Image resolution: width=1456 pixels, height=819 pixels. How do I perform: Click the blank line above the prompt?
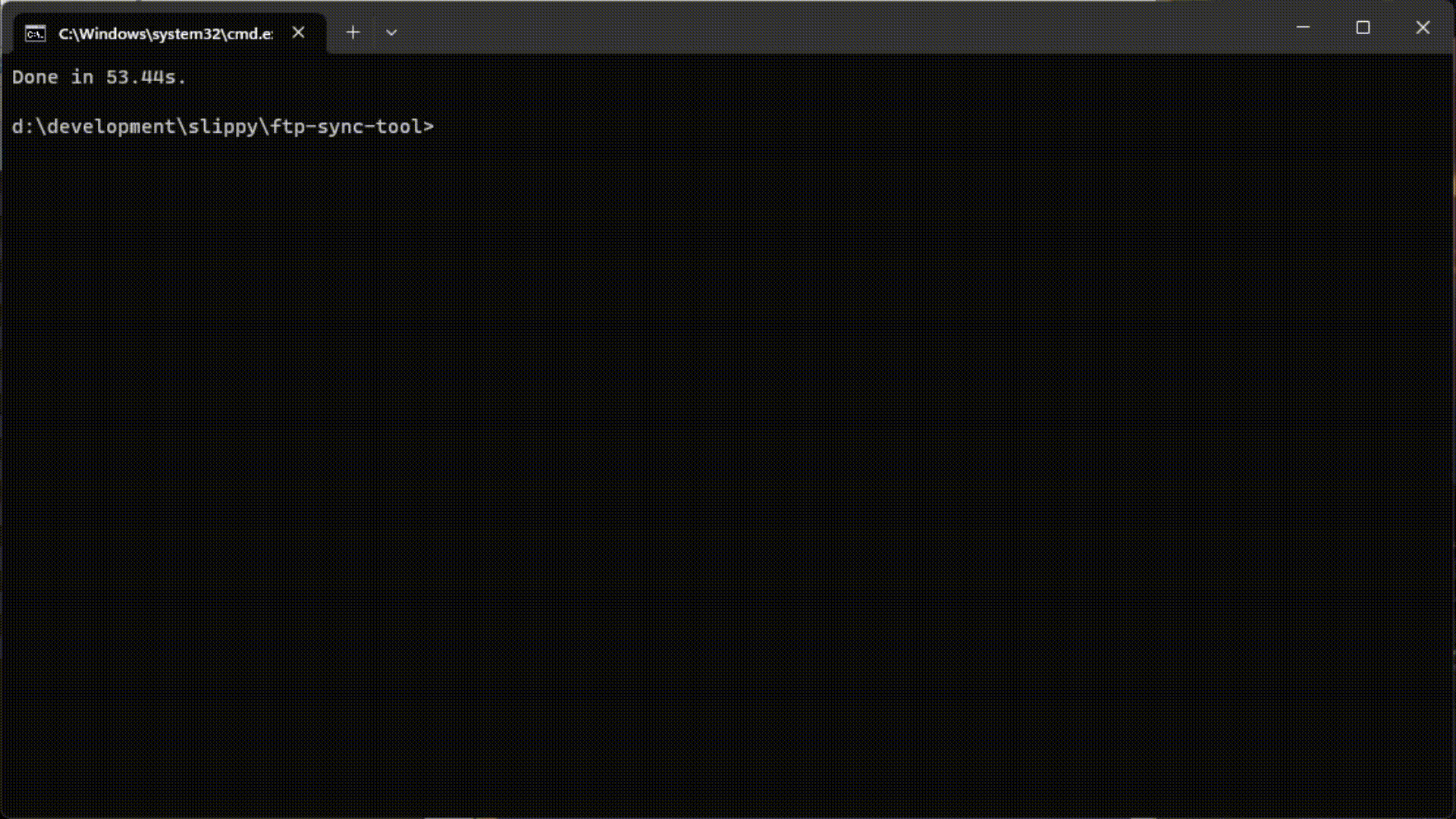coord(227,102)
